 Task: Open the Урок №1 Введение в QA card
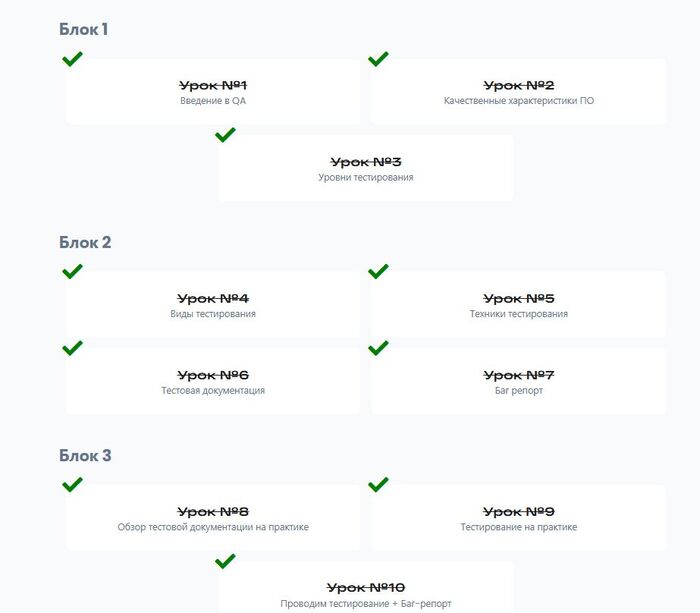(213, 92)
